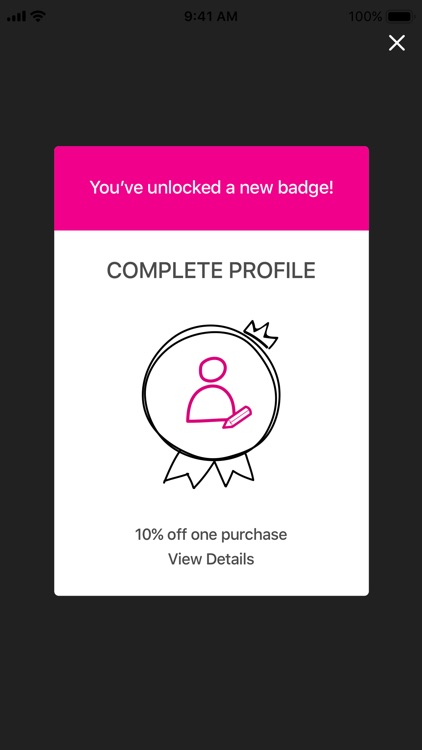Tap the 9:41 AM clock
Viewport: 422px width, 750px height.
[x=211, y=17]
